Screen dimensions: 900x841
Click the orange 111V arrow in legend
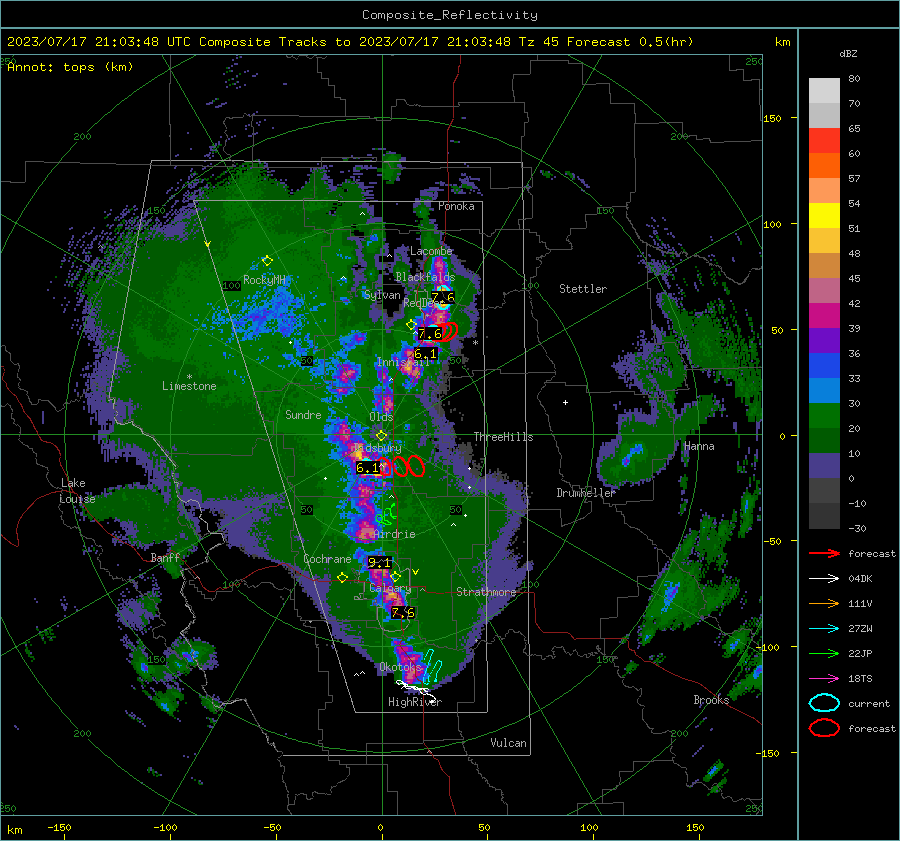(x=824, y=603)
